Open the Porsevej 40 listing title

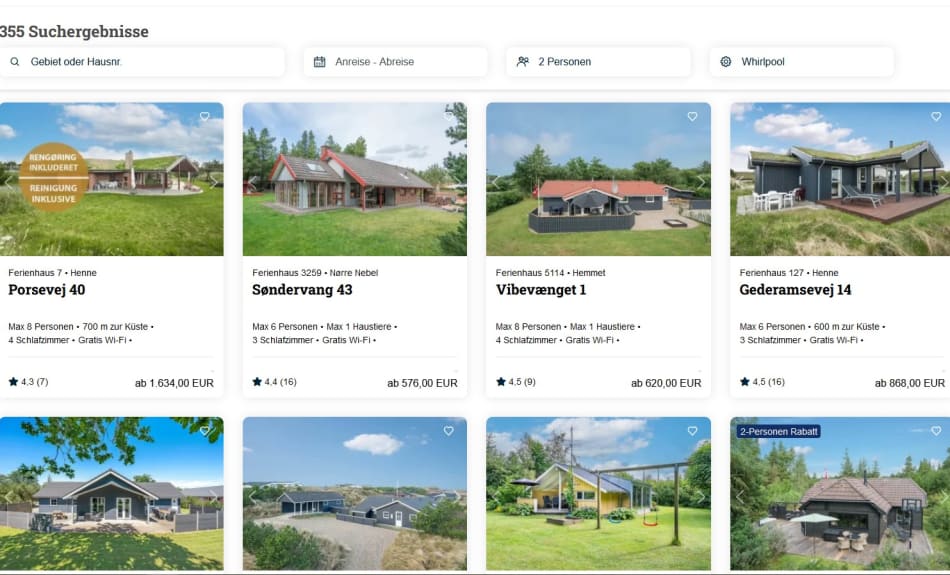pos(47,290)
